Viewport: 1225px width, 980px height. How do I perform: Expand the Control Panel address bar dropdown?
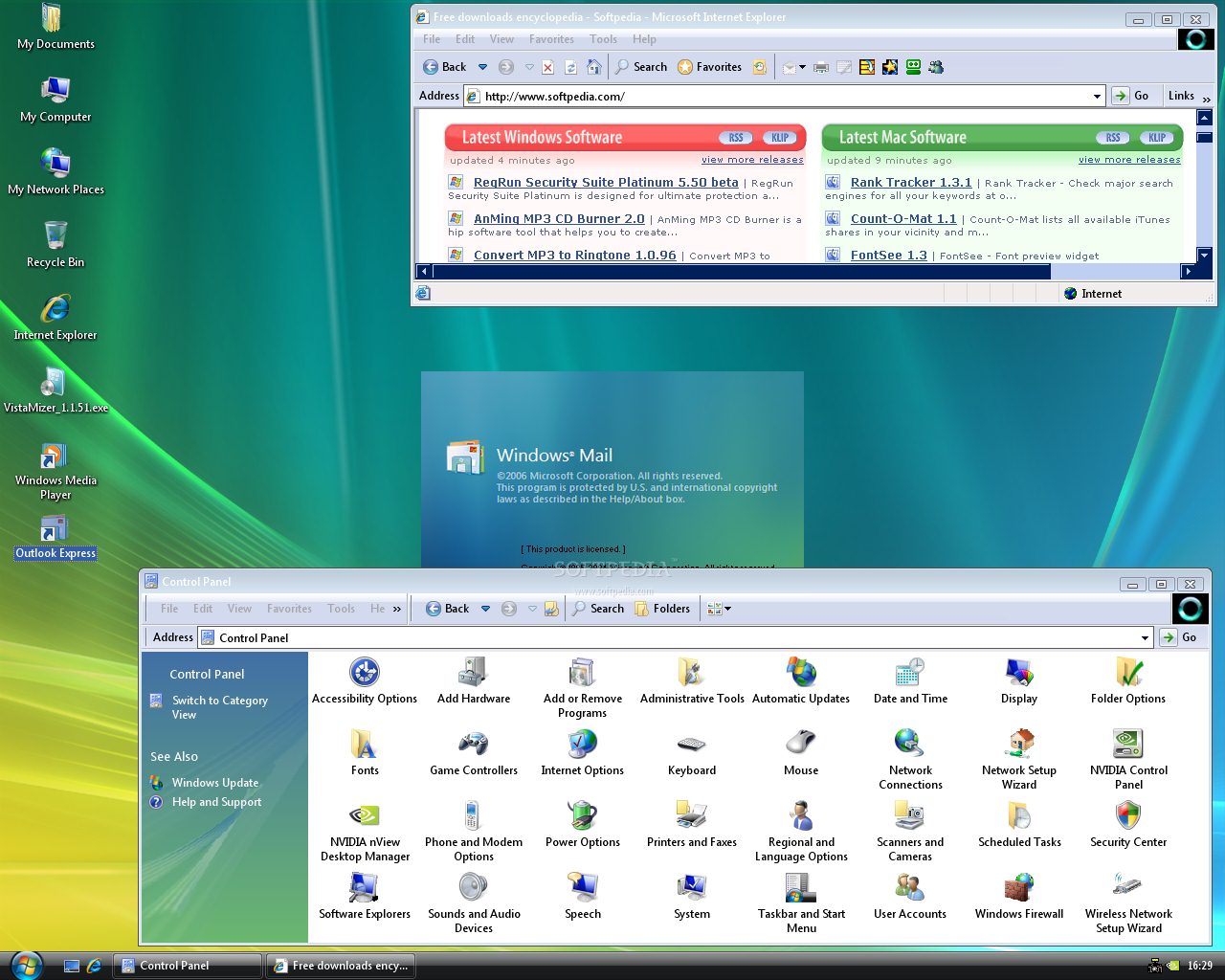1145,637
